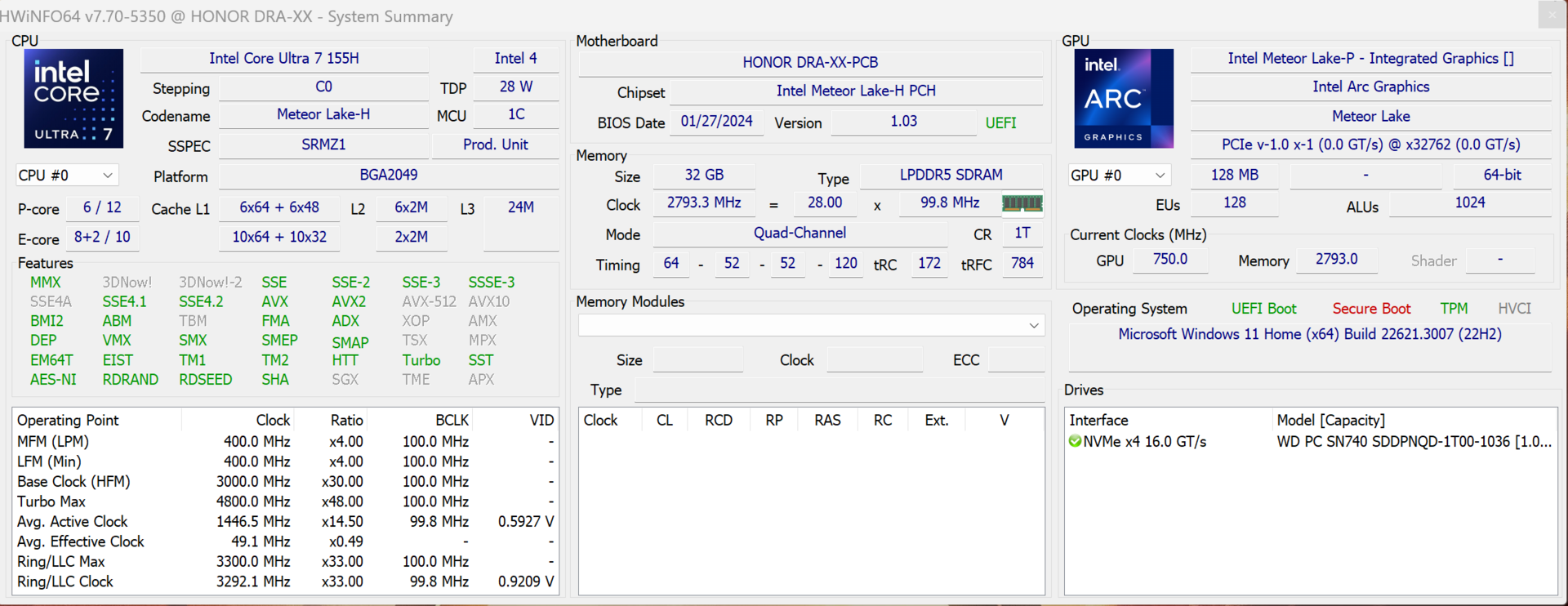Select the WD PC SN740 drive entry
Image resolution: width=1568 pixels, height=606 pixels.
pyautogui.click(x=1413, y=442)
